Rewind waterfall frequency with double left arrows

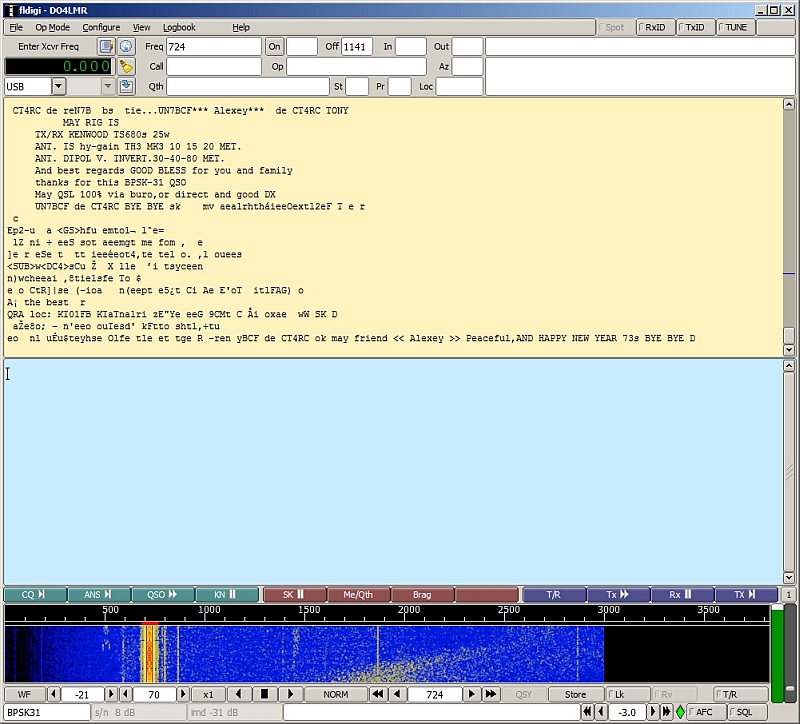point(378,694)
